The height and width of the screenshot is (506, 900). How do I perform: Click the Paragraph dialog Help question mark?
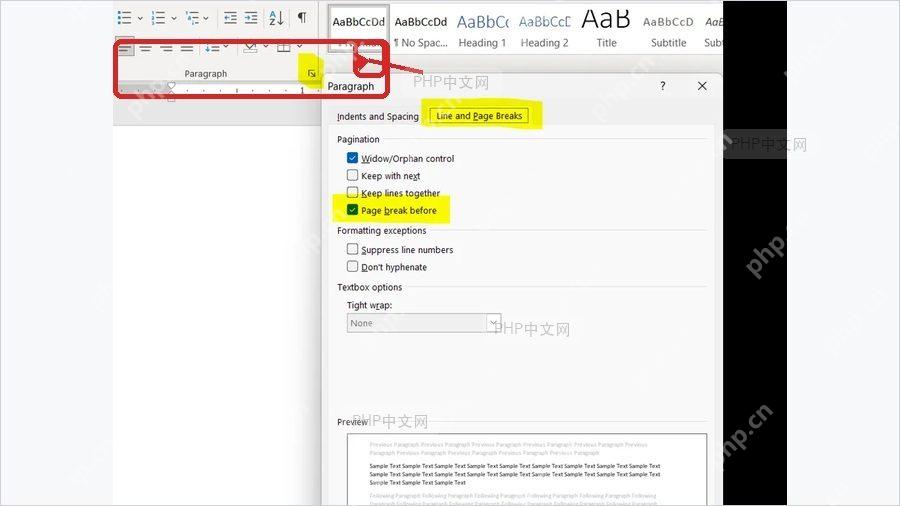point(663,86)
